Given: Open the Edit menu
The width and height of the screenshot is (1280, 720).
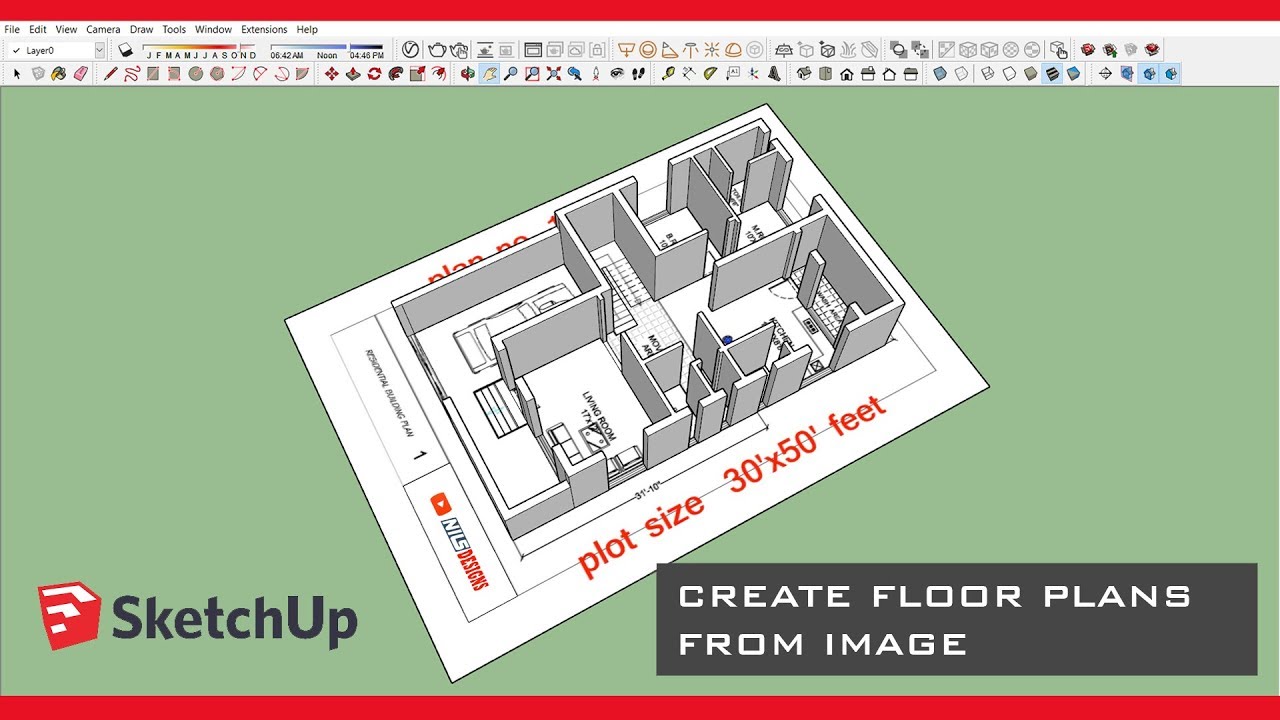Looking at the screenshot, I should click(x=38, y=30).
